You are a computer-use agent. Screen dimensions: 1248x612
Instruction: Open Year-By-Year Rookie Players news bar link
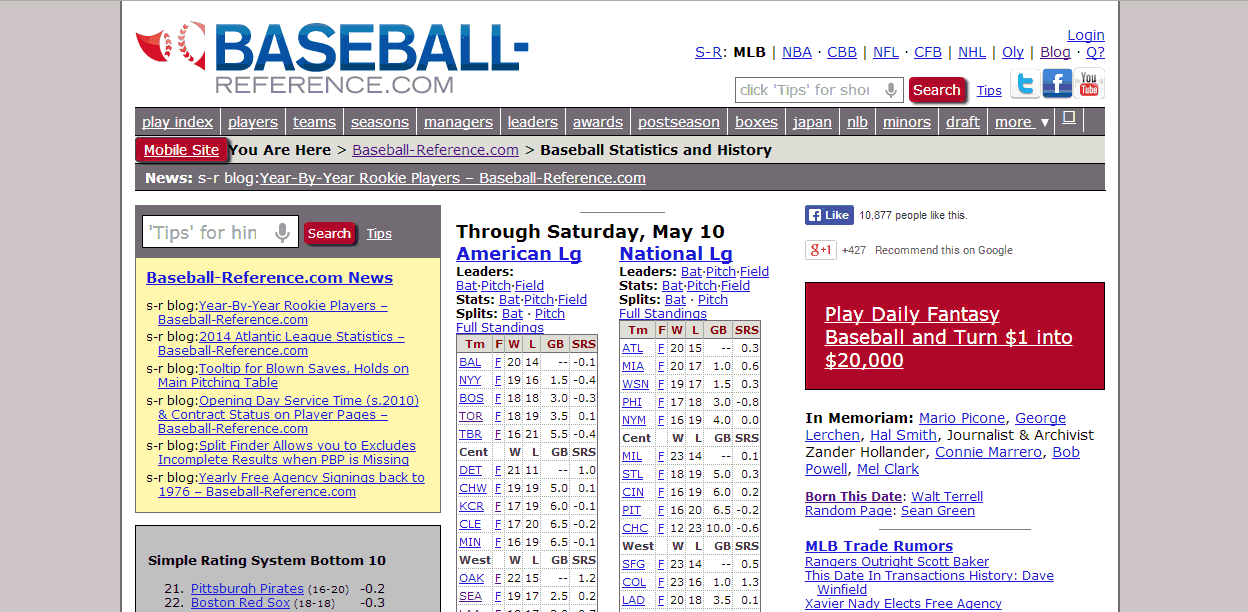pos(452,178)
